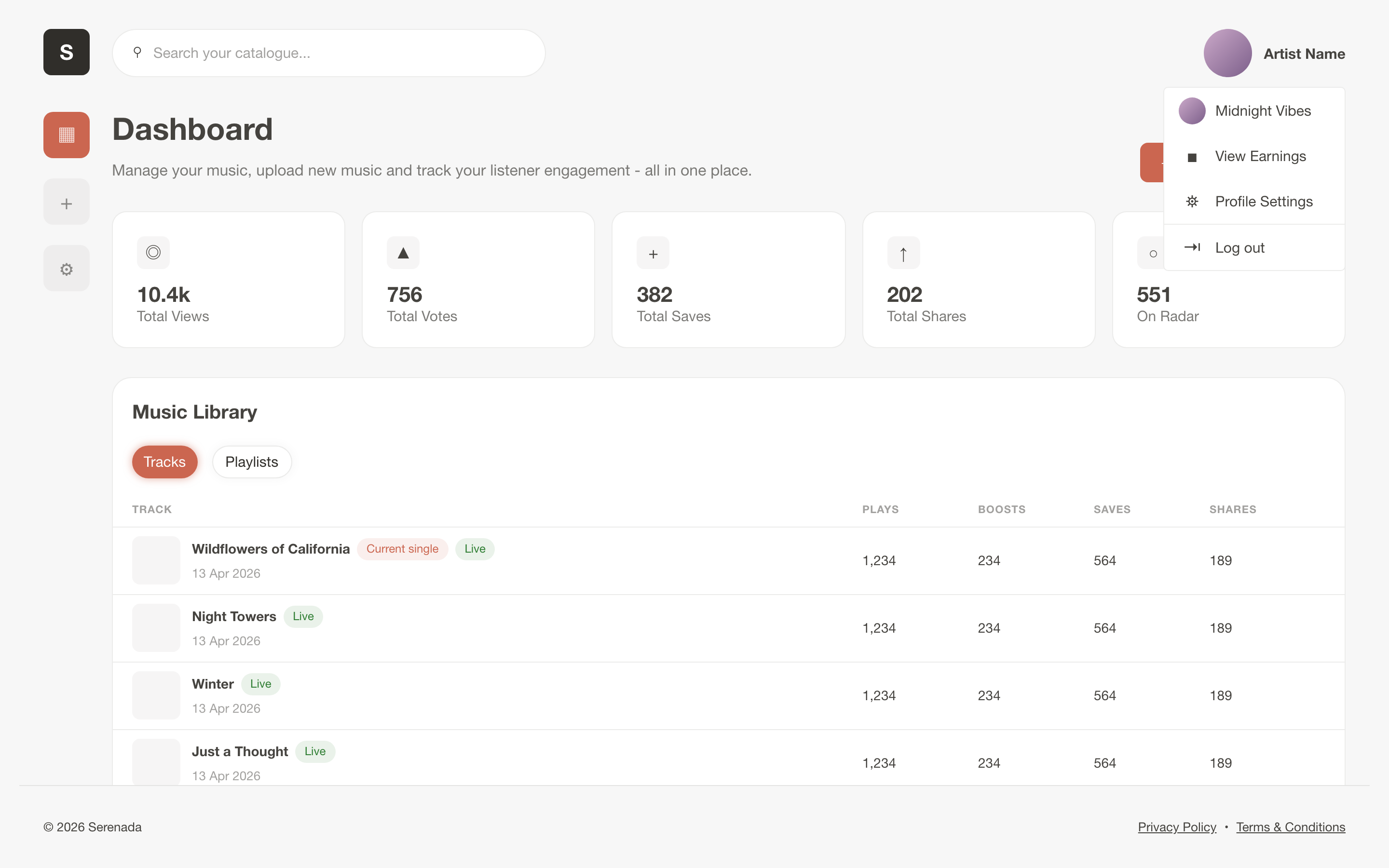Select the 551 On Radar value
1389x868 pixels.
[1154, 295]
